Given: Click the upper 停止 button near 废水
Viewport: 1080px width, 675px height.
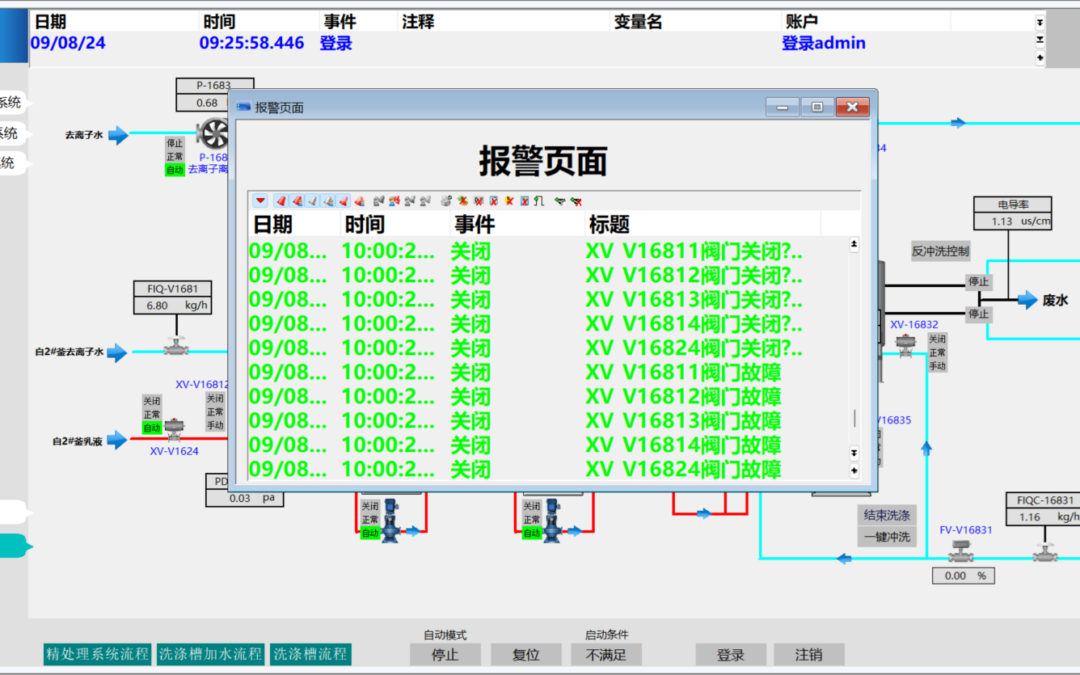Looking at the screenshot, I should [978, 282].
